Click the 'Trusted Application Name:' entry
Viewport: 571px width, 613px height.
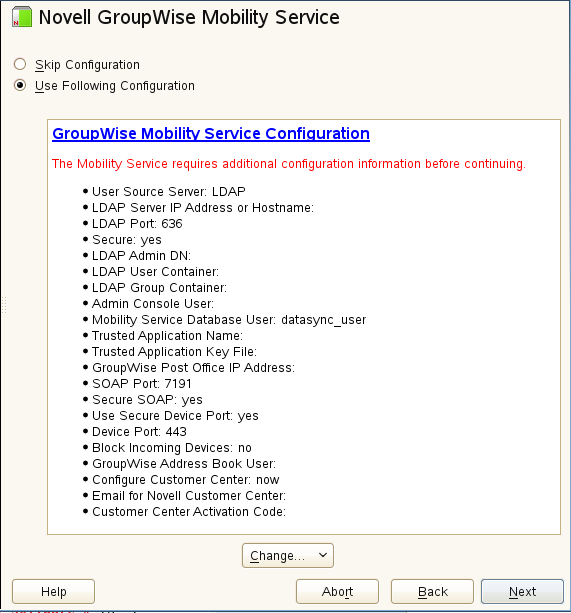coord(167,336)
